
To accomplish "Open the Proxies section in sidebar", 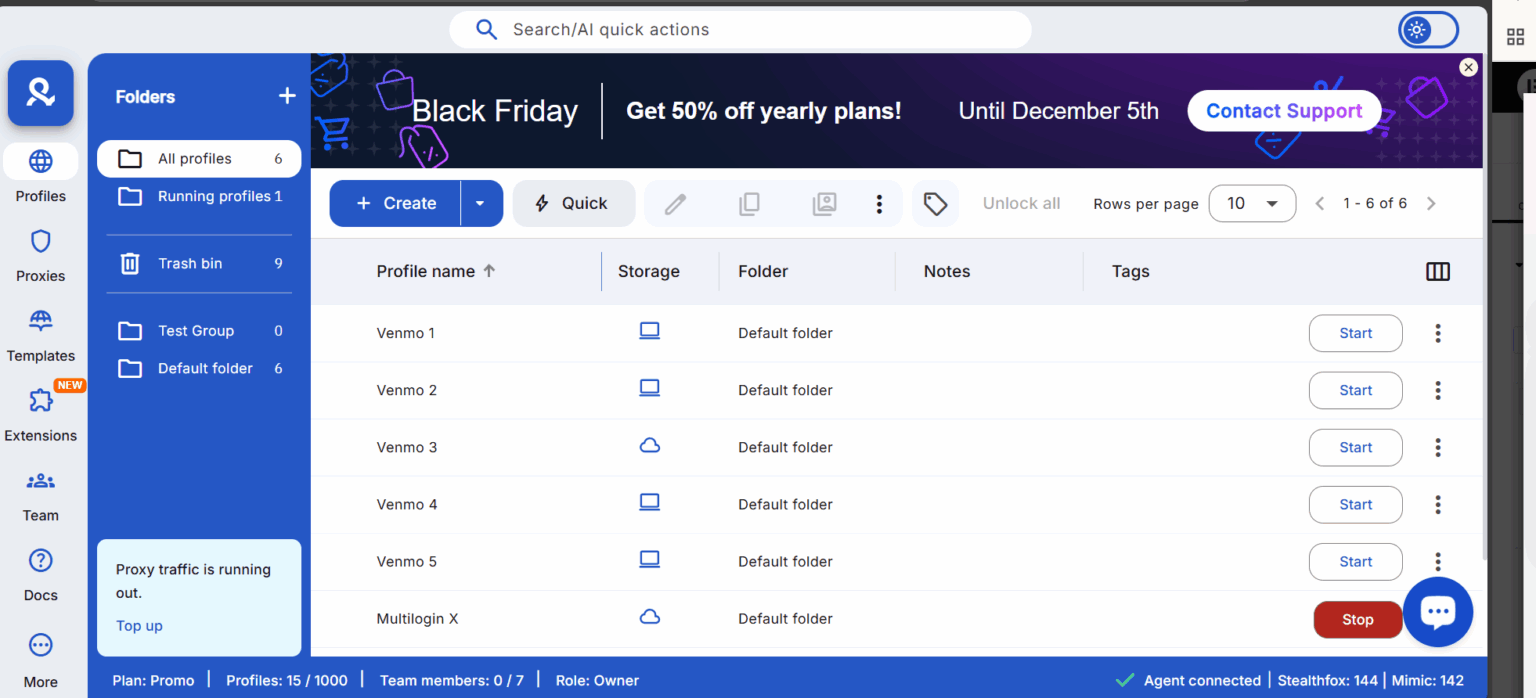I will pos(41,256).
